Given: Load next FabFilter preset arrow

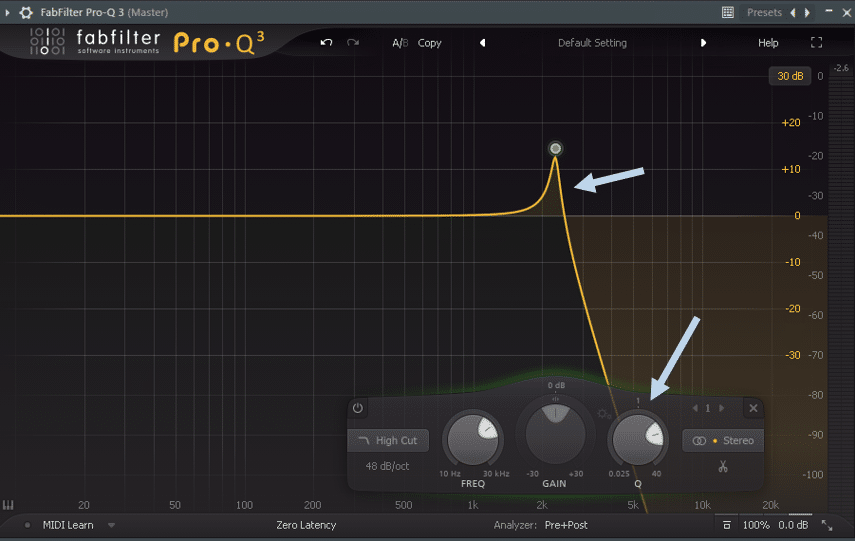Looking at the screenshot, I should tap(703, 43).
